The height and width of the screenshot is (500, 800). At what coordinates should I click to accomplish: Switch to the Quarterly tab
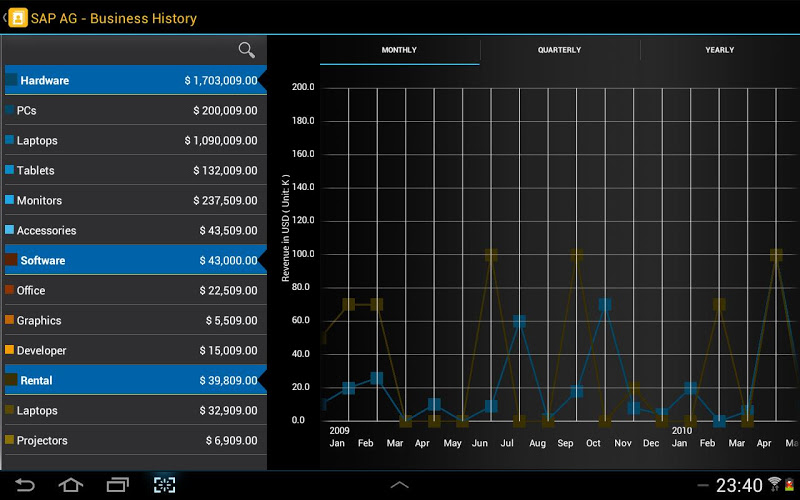559,50
